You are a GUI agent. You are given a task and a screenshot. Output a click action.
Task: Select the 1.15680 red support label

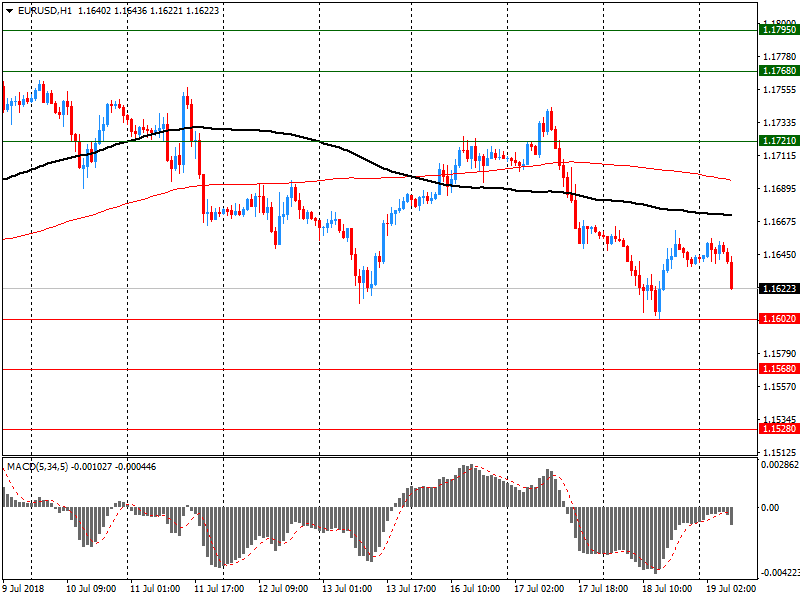(x=779, y=369)
